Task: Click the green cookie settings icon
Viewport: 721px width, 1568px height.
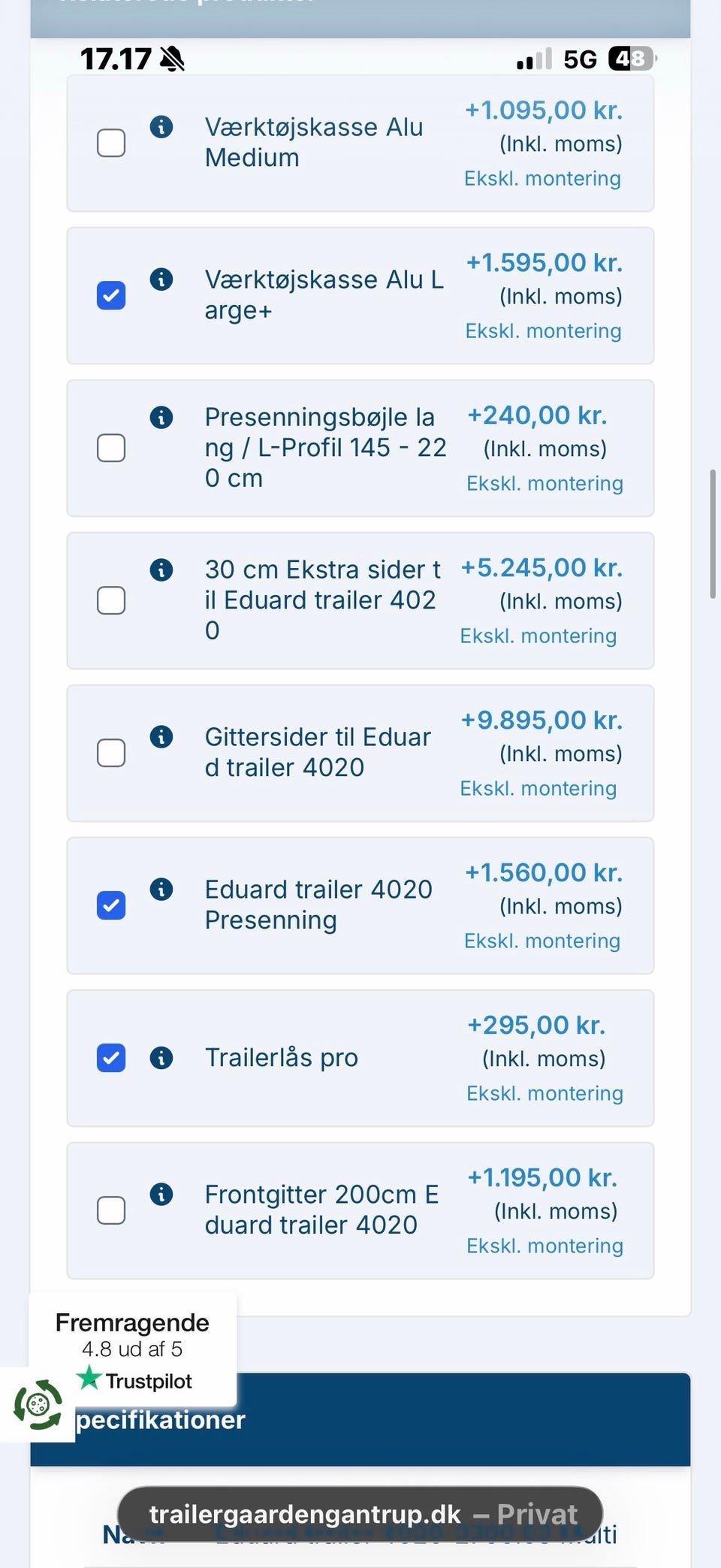Action: [38, 1403]
